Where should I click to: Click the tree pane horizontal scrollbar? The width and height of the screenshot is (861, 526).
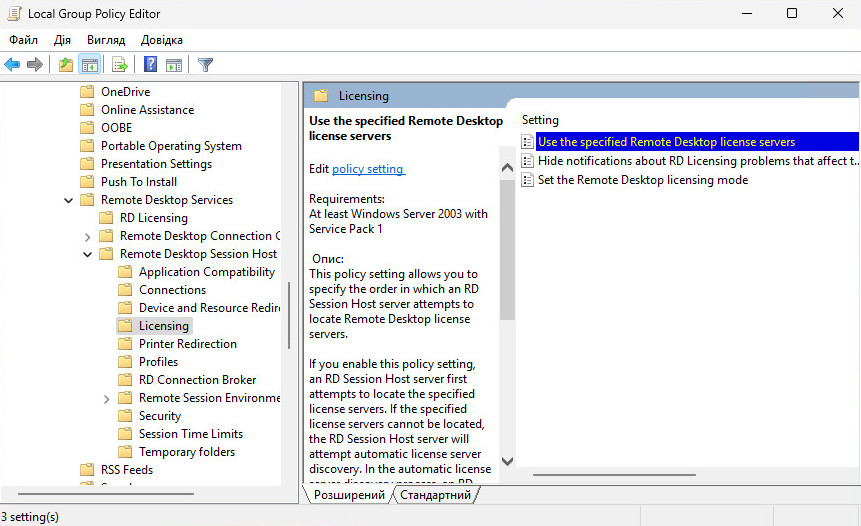pyautogui.click(x=105, y=494)
